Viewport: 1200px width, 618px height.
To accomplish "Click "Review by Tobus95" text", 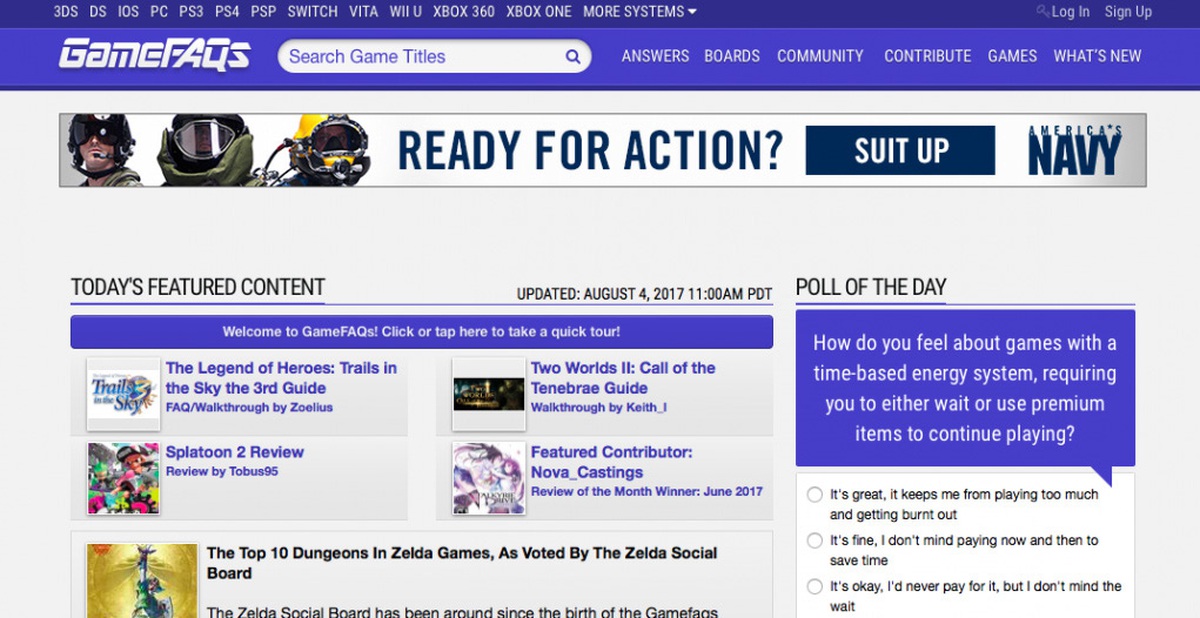I will [222, 471].
